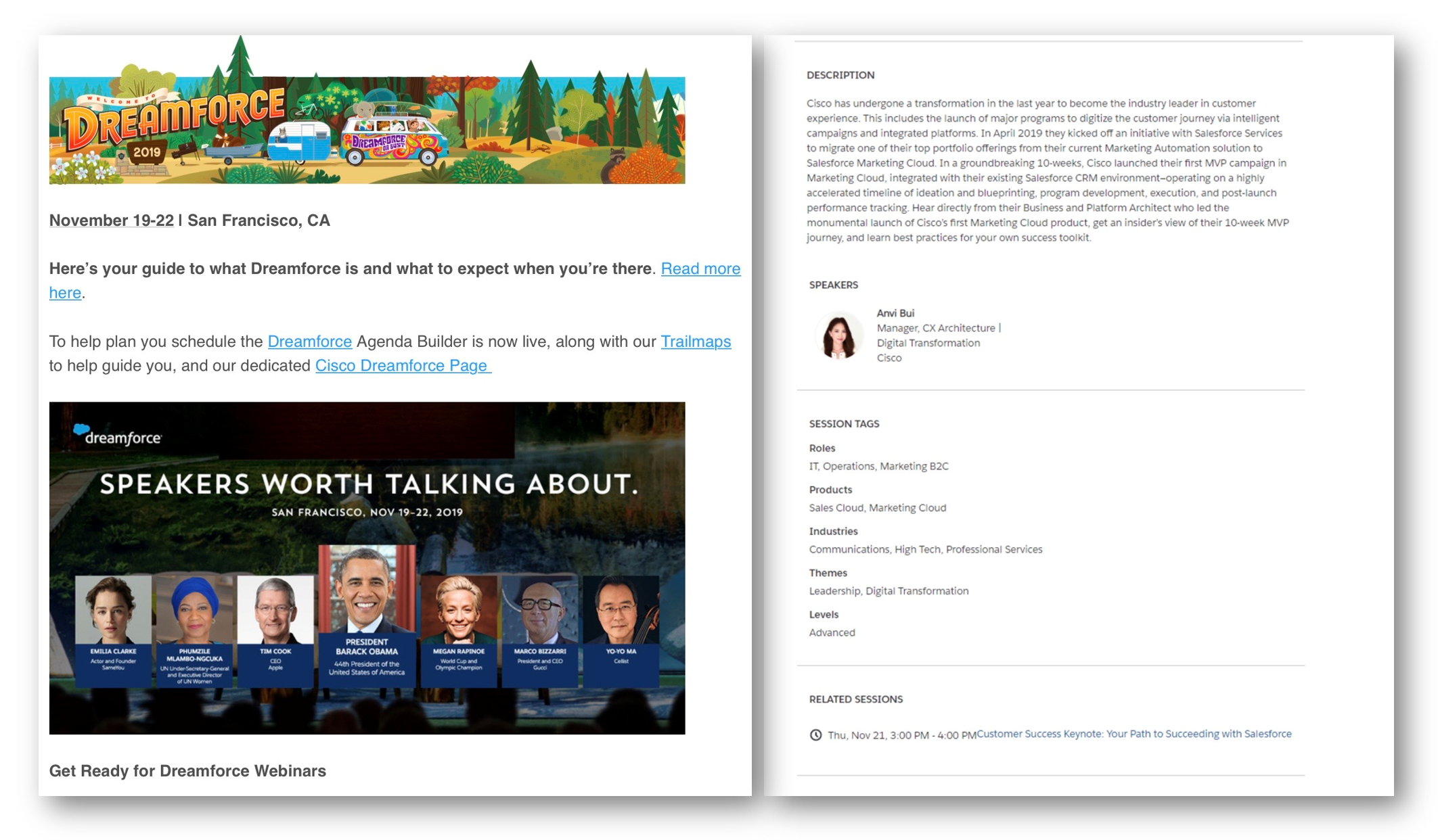Select the speaker name Anvi Bui

tap(895, 313)
